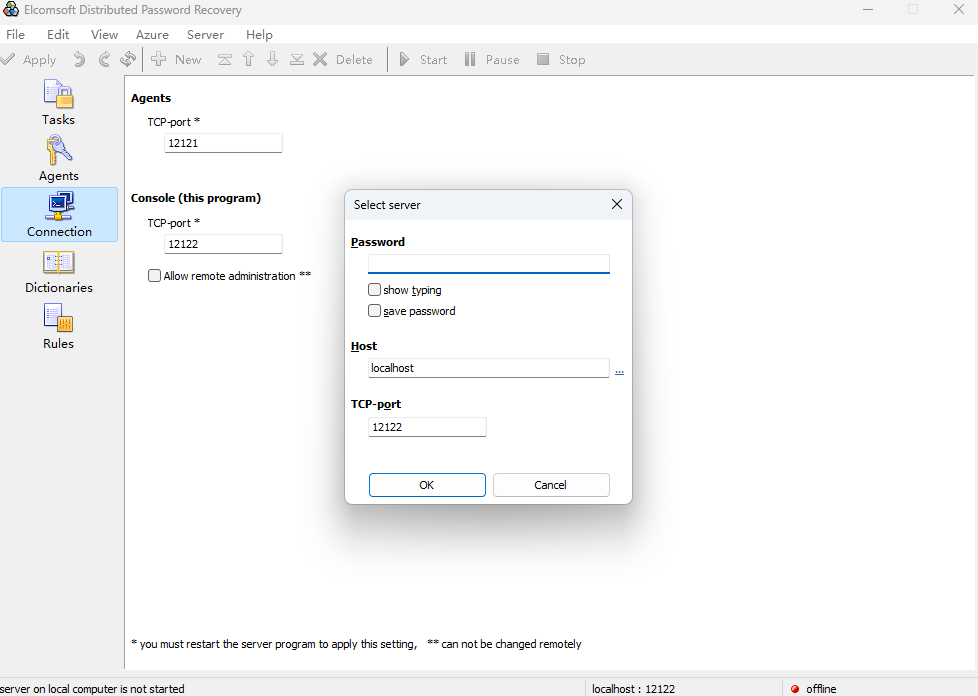Click the Agents TCP-port field 12121
The width and height of the screenshot is (978, 696).
pyautogui.click(x=223, y=143)
